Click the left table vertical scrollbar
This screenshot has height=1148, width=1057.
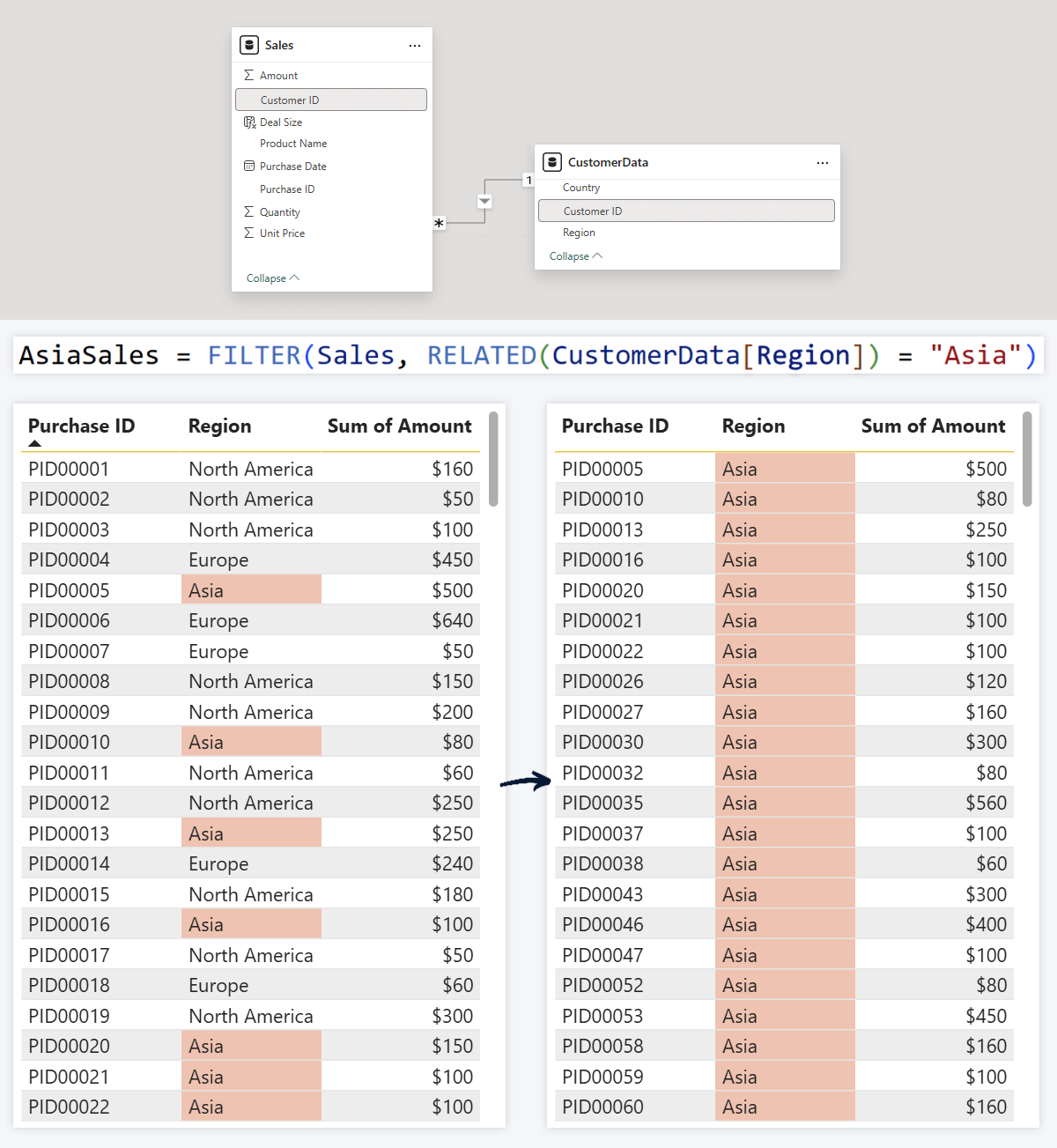pyautogui.click(x=493, y=459)
